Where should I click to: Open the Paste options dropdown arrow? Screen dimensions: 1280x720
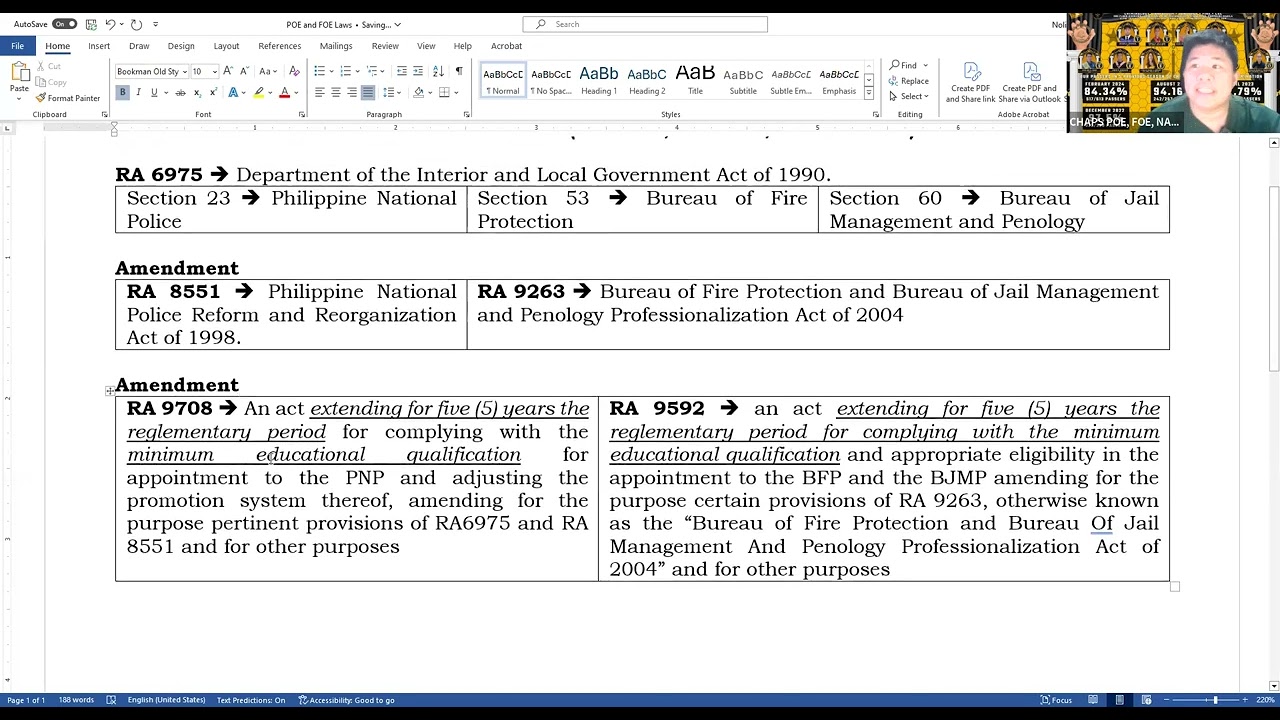19,98
